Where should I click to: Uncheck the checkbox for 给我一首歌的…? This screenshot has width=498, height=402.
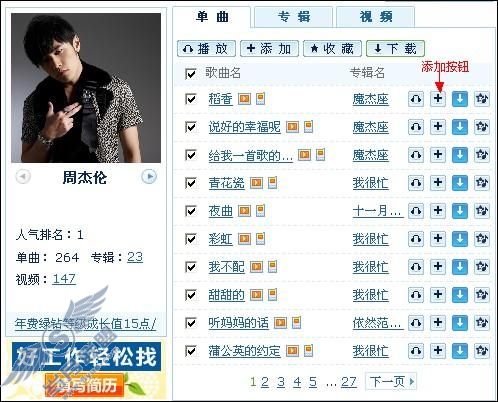[x=191, y=155]
